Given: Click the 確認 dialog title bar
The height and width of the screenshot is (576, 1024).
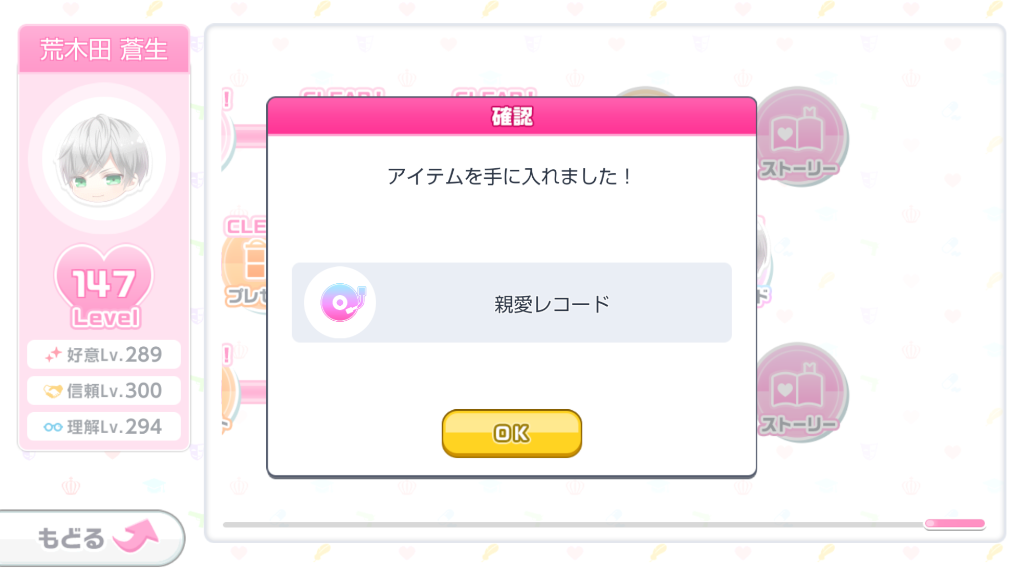Looking at the screenshot, I should (511, 116).
